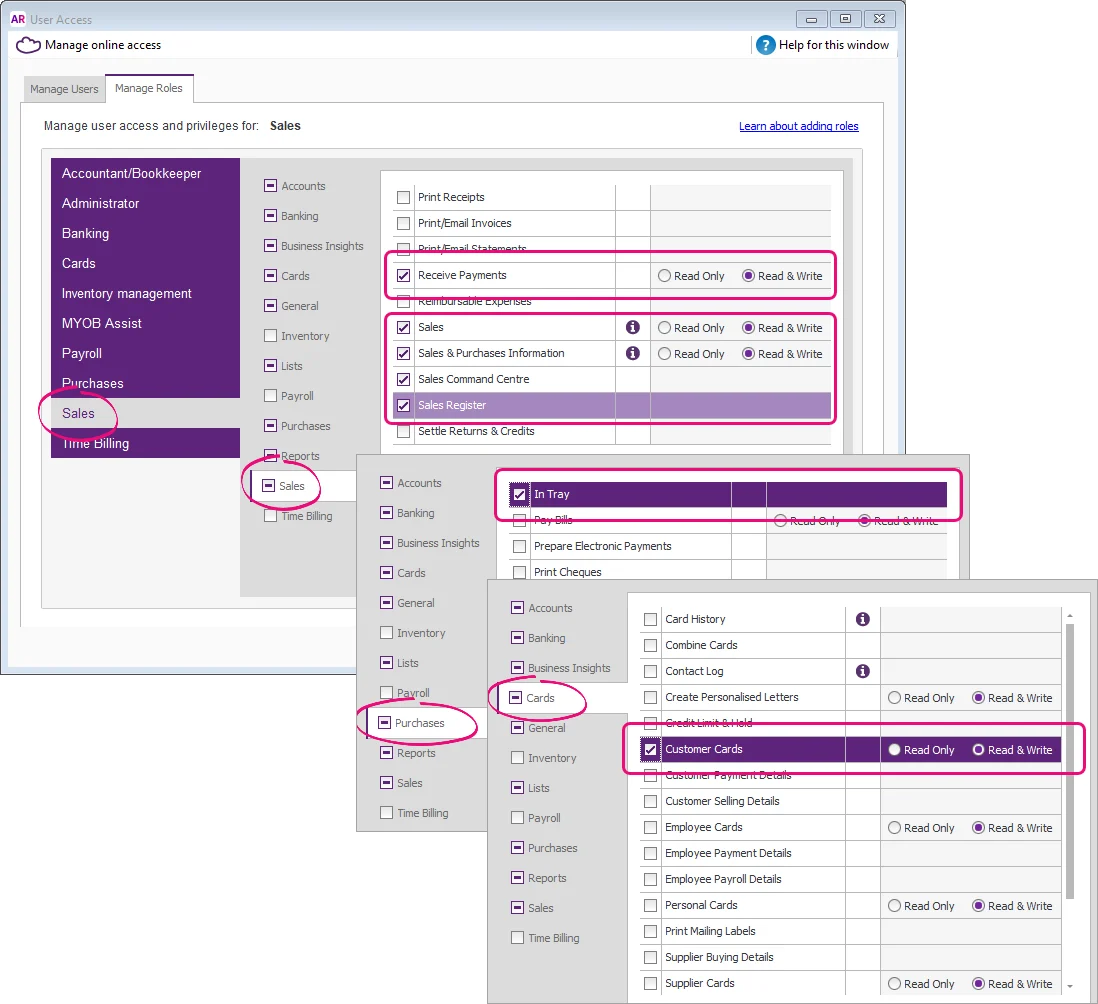This screenshot has width=1098, height=1004.
Task: Switch to the Manage Users tab
Action: pos(64,89)
